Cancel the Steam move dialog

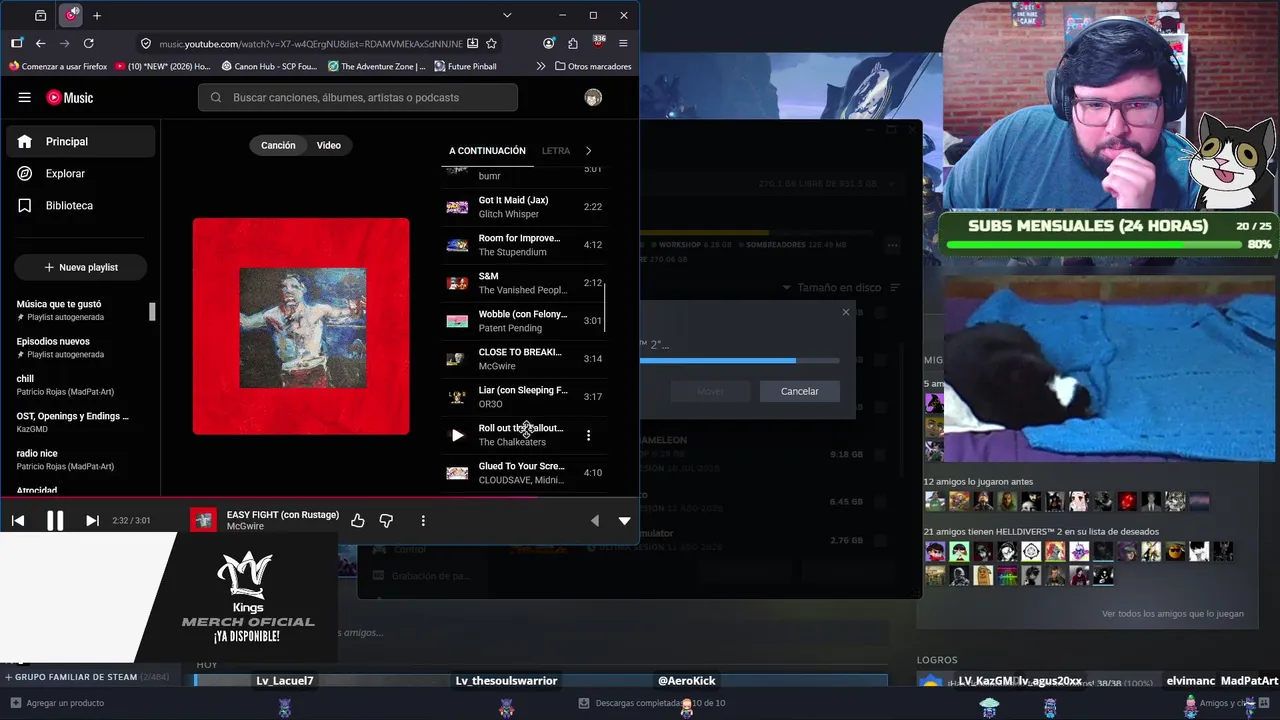pos(799,391)
